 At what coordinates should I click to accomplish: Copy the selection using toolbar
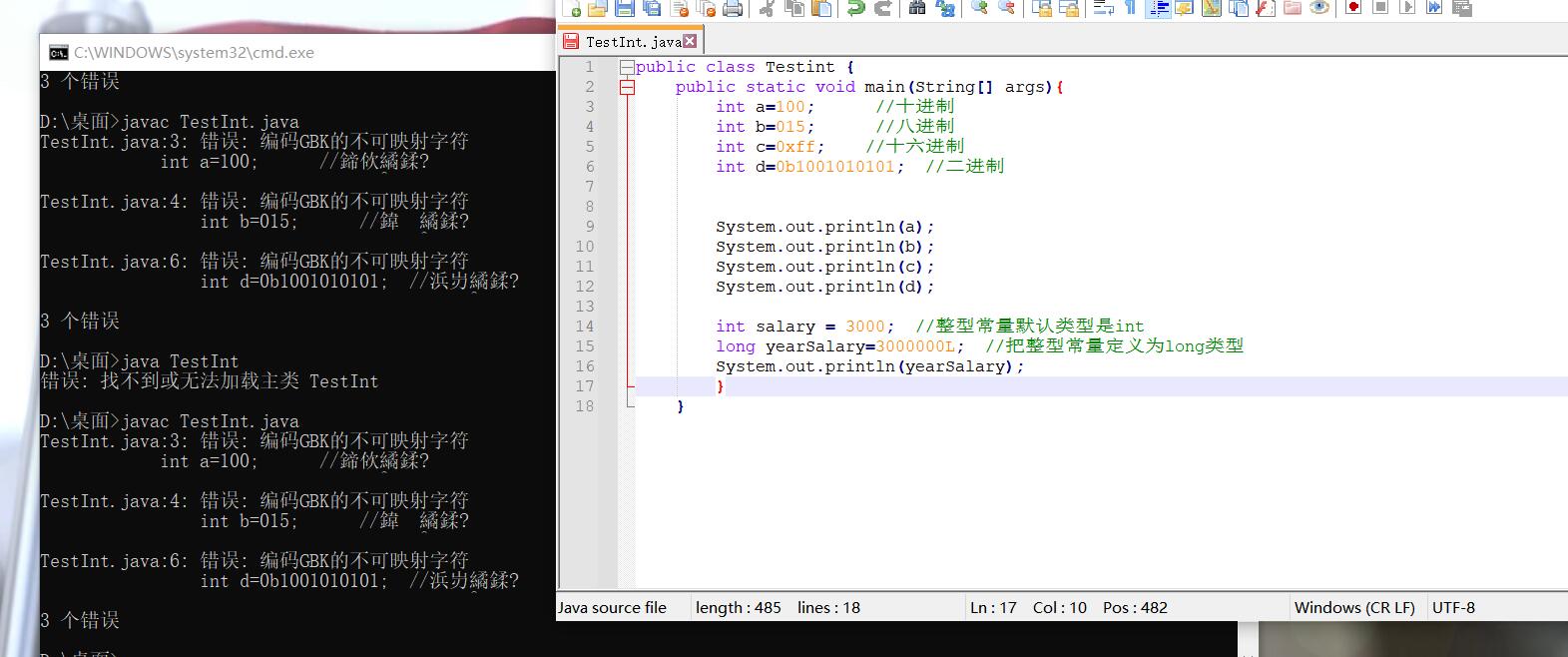point(794,8)
